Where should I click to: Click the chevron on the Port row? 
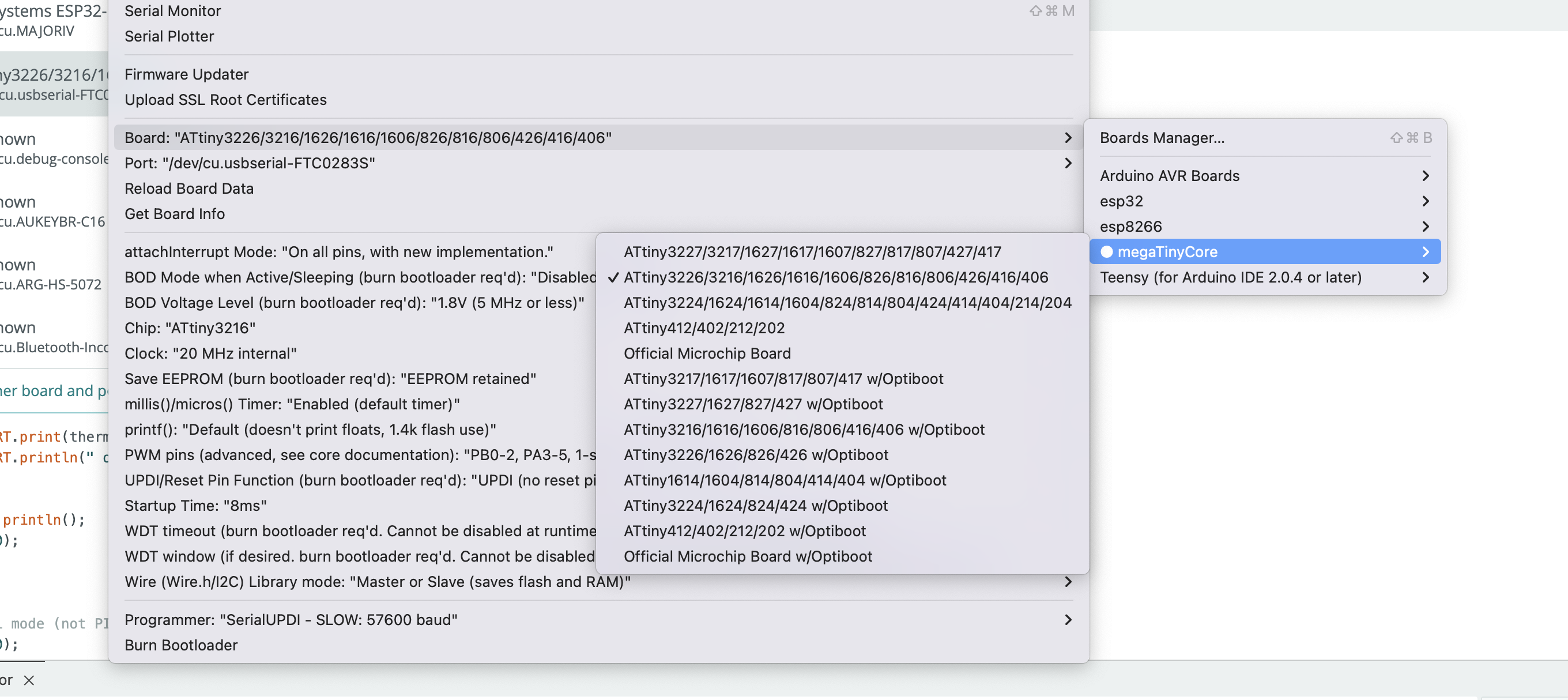point(1068,163)
